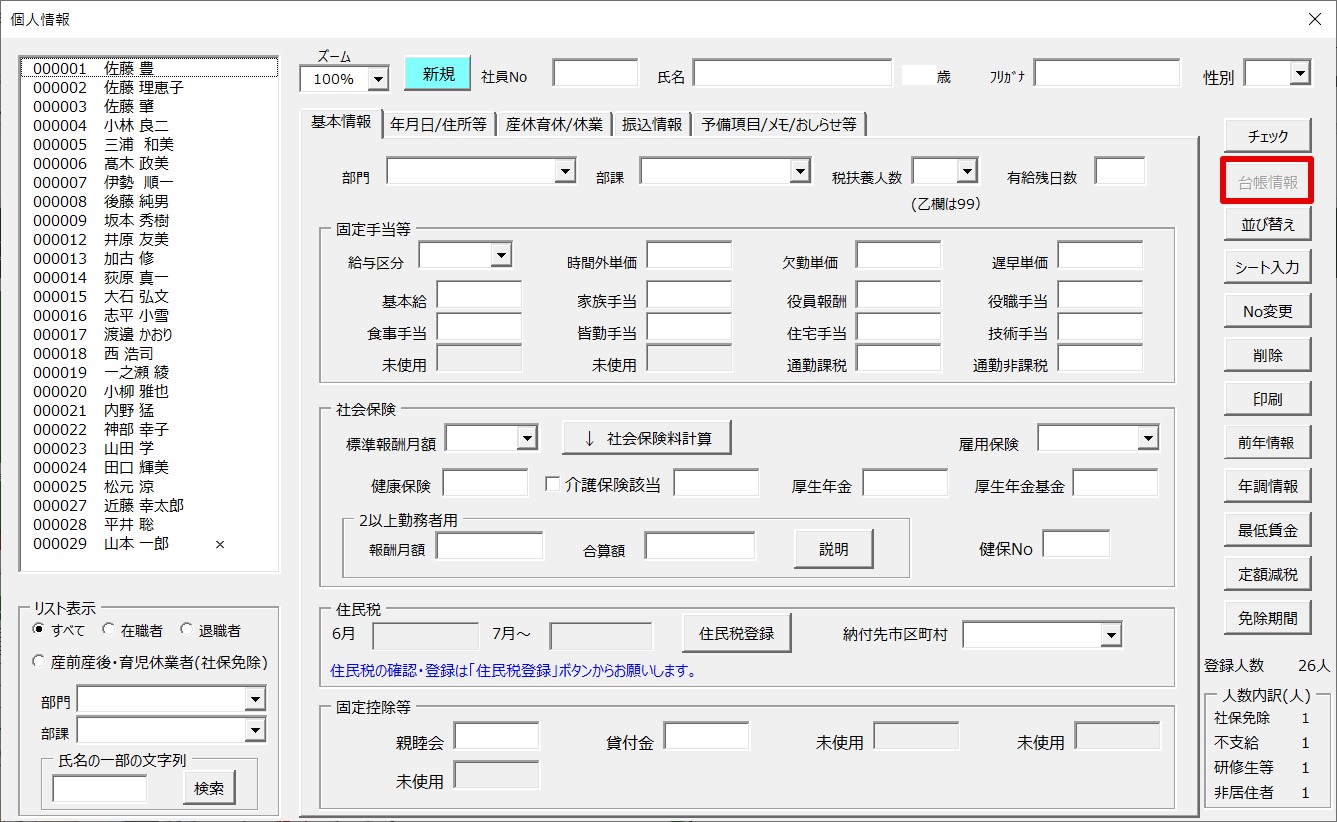The width and height of the screenshot is (1337, 822).
Task: Switch to the 年月日/住所等 tab
Action: click(438, 124)
